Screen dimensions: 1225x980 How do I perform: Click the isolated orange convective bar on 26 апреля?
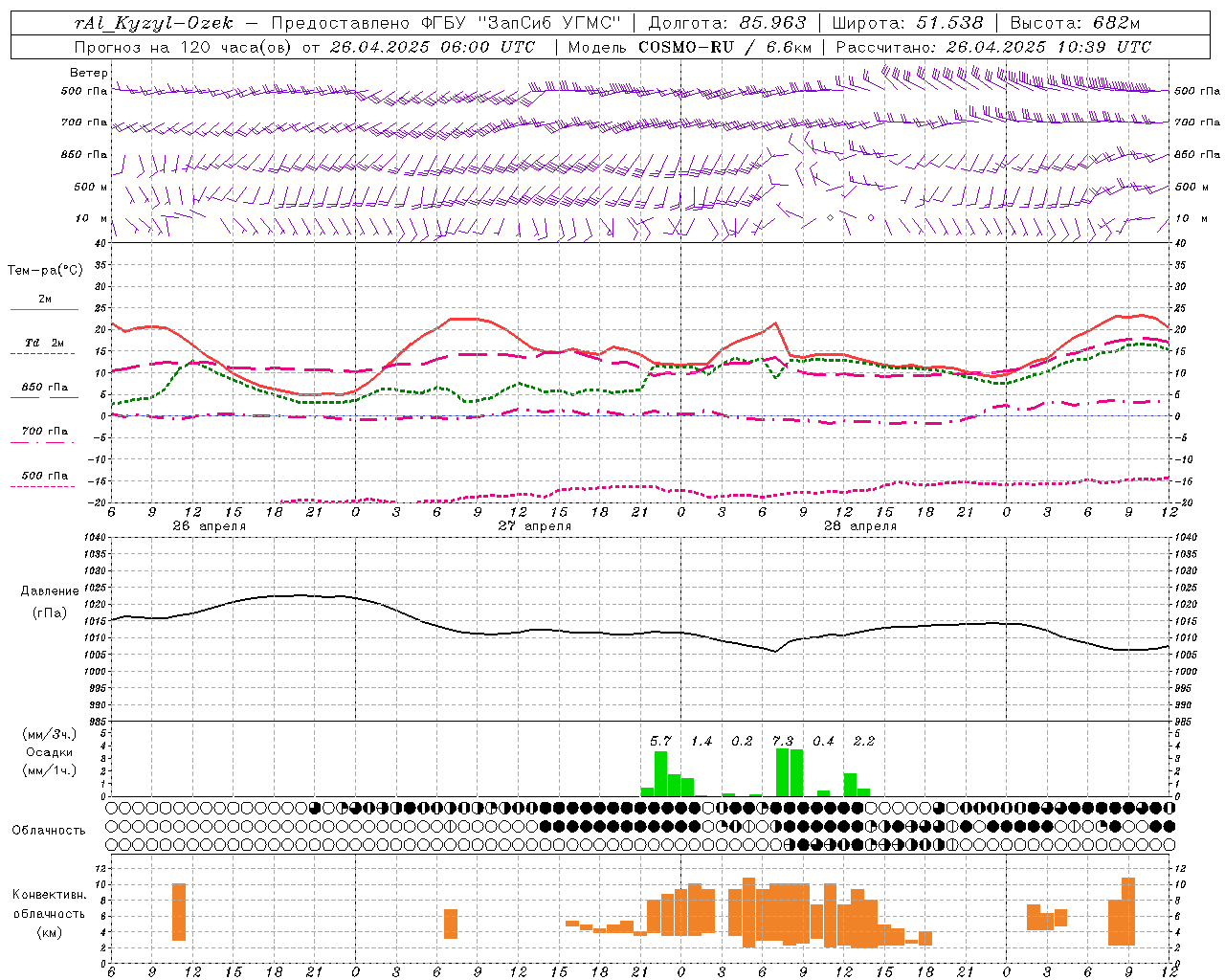179,912
